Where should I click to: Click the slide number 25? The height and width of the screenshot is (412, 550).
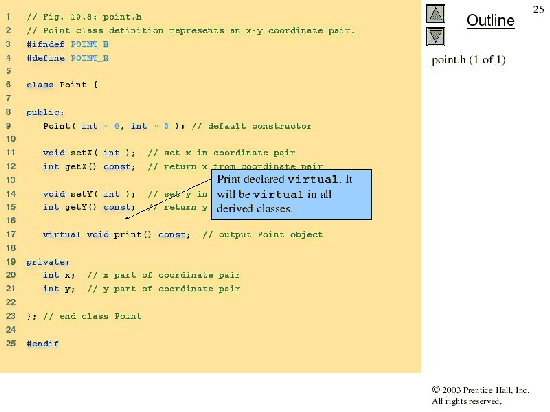(x=538, y=9)
